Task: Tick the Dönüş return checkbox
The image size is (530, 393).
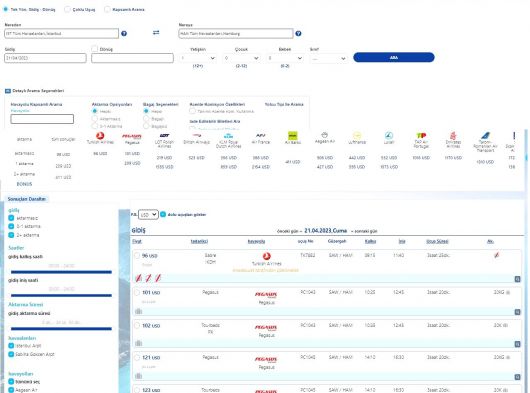Action: tap(95, 49)
